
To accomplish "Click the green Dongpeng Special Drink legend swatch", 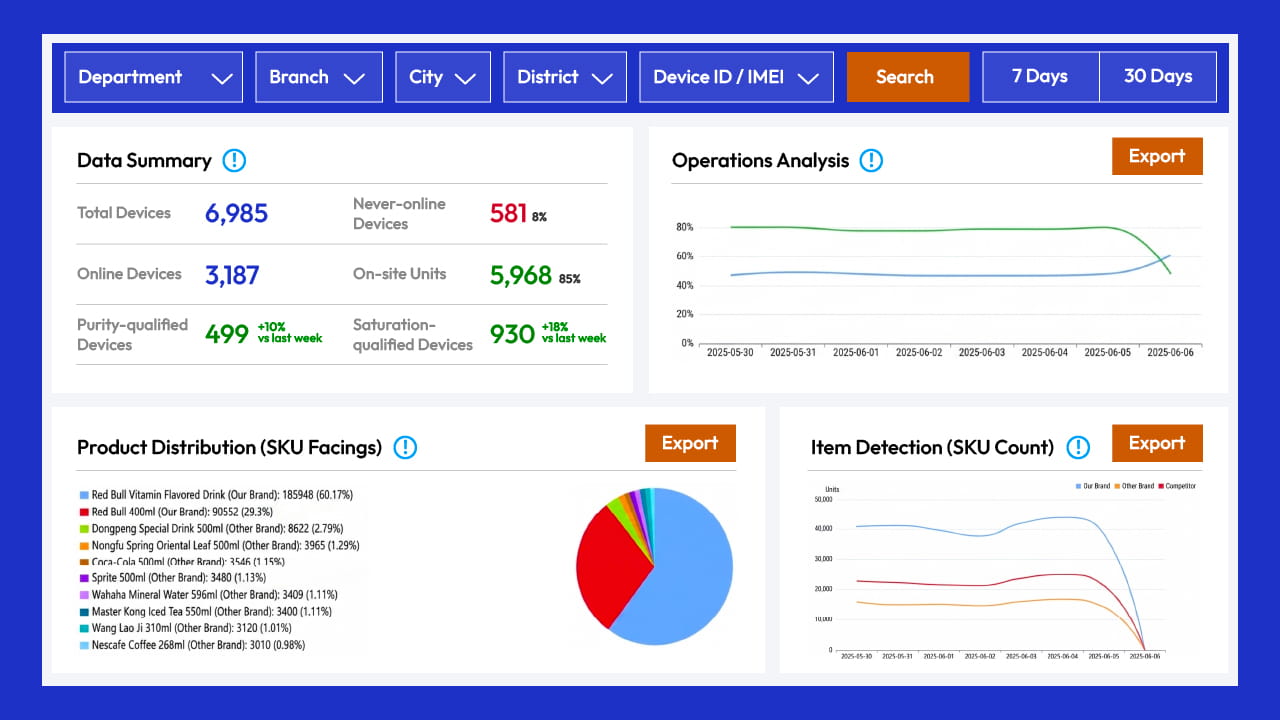I will tap(84, 529).
